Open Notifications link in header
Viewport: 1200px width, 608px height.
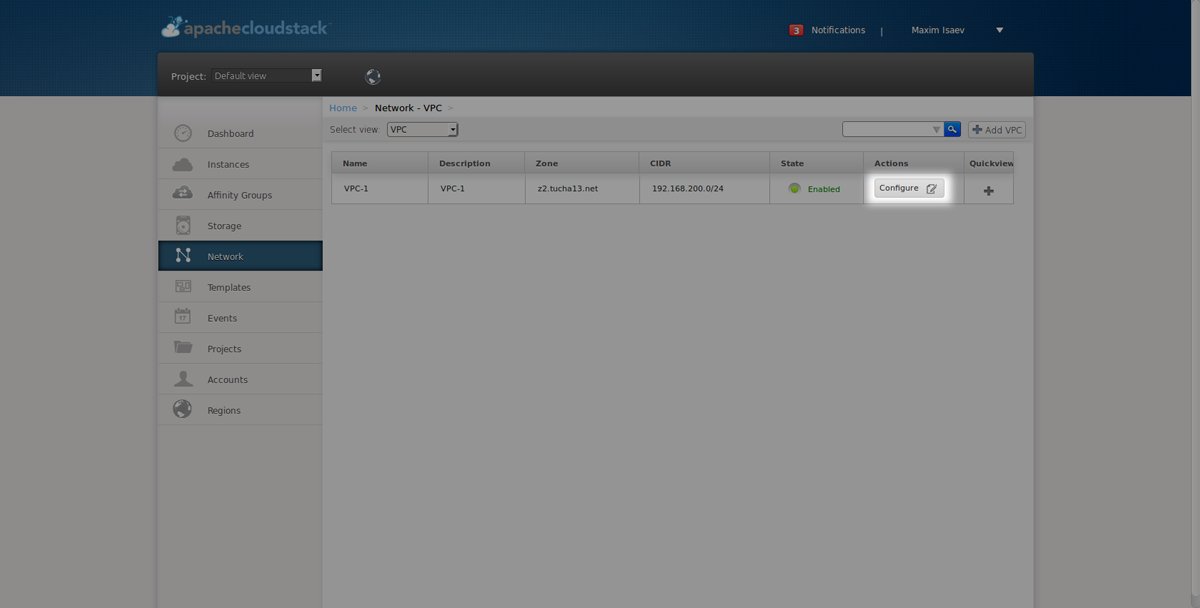(x=838, y=30)
